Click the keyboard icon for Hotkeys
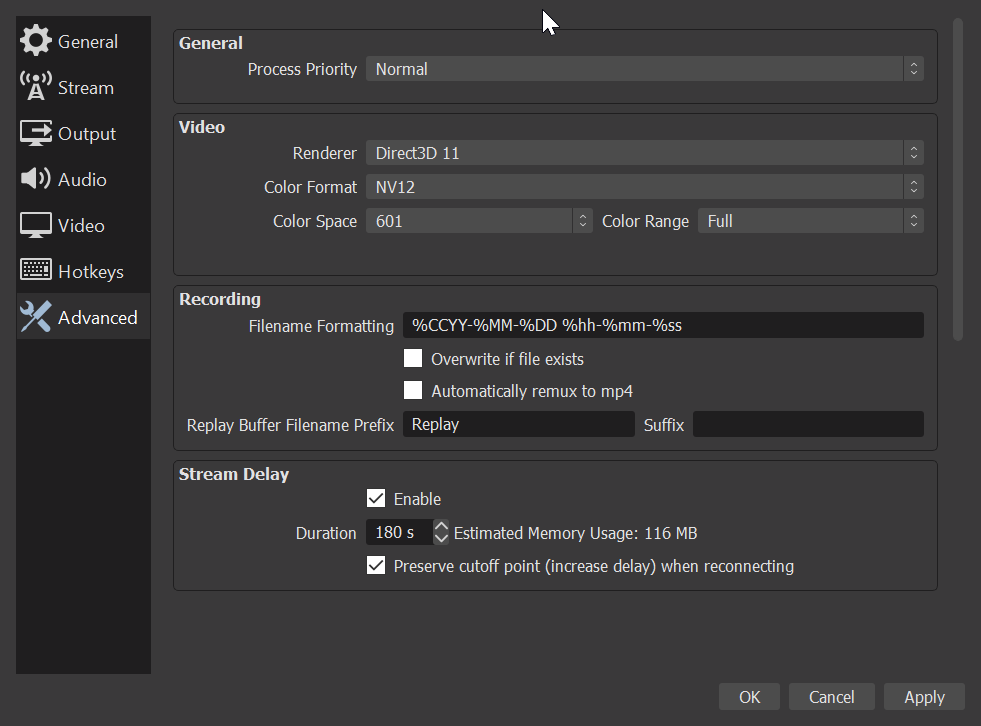Viewport: 981px width, 726px height. (36, 271)
